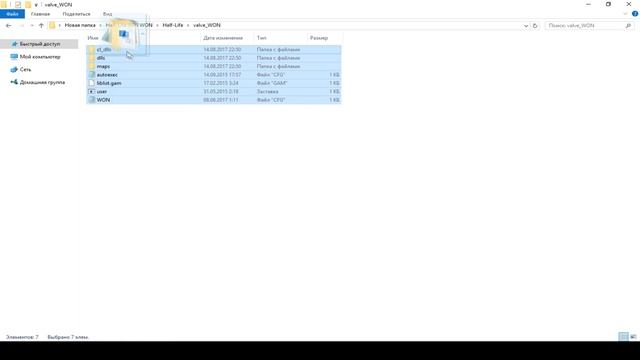
Task: Go up one folder level
Action: (x=41, y=25)
